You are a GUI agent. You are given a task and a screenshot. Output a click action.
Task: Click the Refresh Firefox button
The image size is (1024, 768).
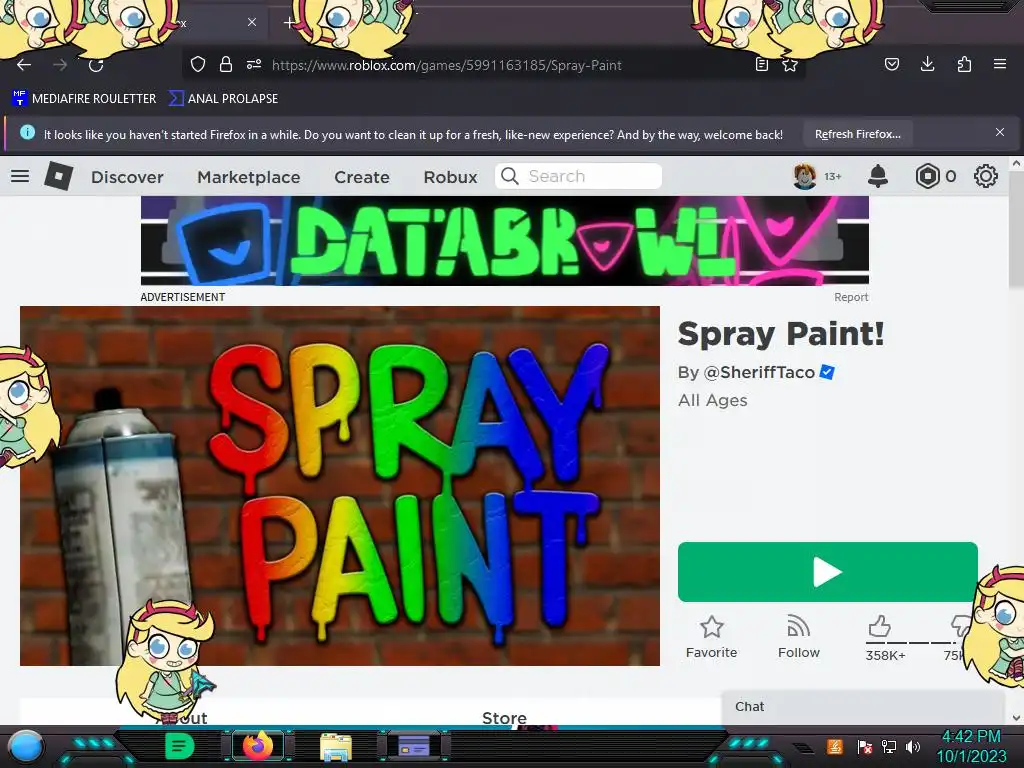857,134
